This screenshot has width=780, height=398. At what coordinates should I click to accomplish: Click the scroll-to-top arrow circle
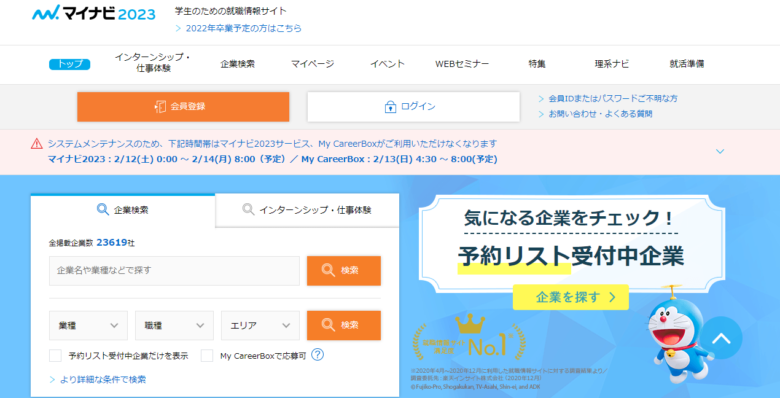(x=721, y=338)
